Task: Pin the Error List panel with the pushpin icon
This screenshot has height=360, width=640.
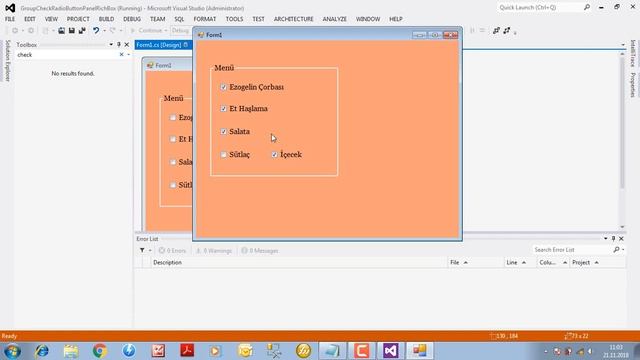Action: tap(613, 238)
